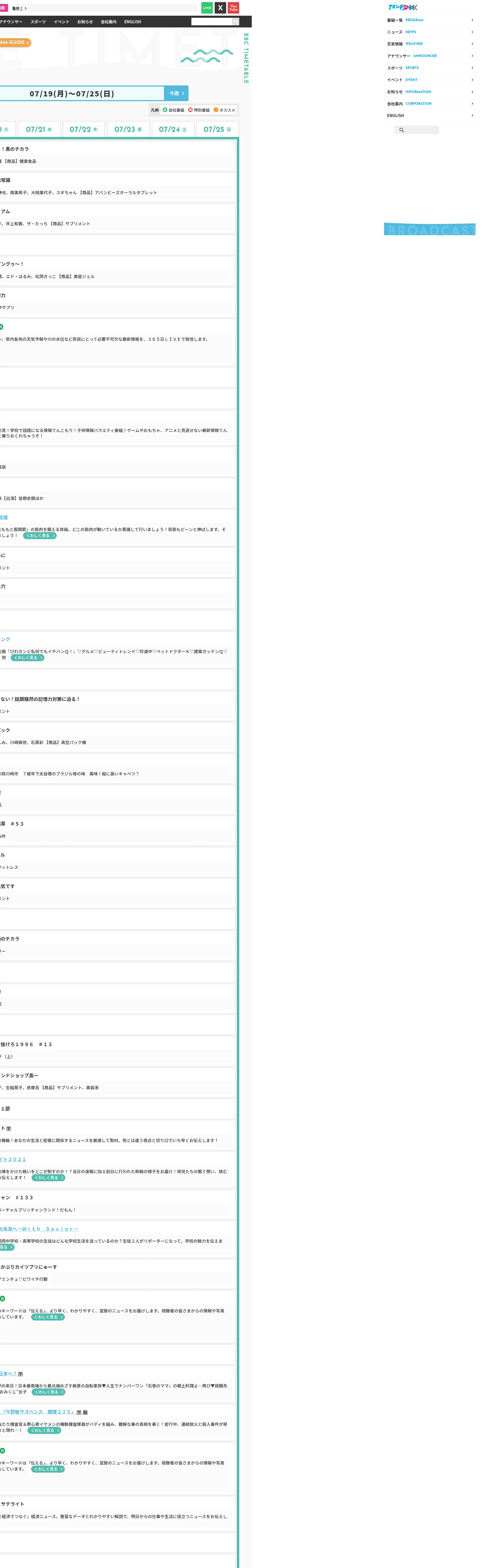Select the 07/24 土 day tab
Viewport: 502px width, 1568px height.
click(173, 130)
